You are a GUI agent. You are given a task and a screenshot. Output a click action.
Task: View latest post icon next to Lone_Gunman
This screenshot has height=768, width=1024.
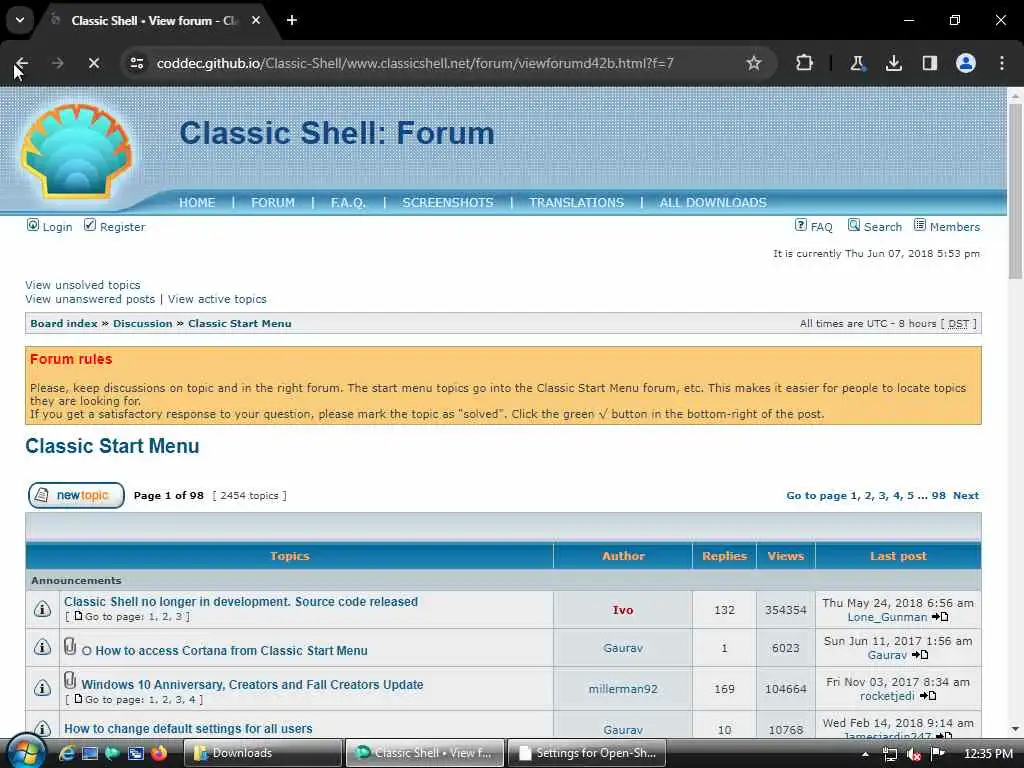tap(940, 616)
